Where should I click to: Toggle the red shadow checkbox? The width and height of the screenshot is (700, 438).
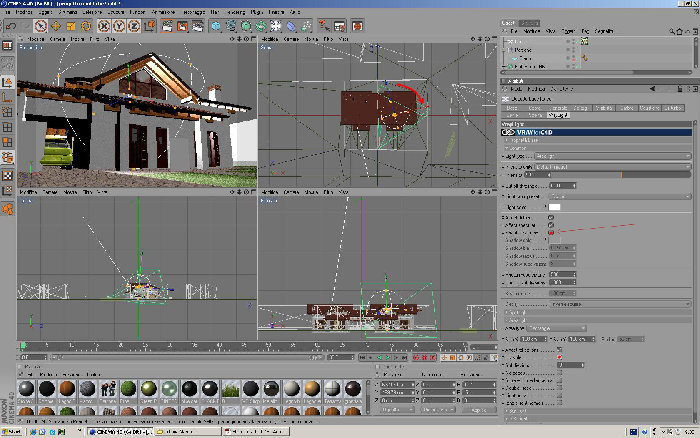click(551, 233)
